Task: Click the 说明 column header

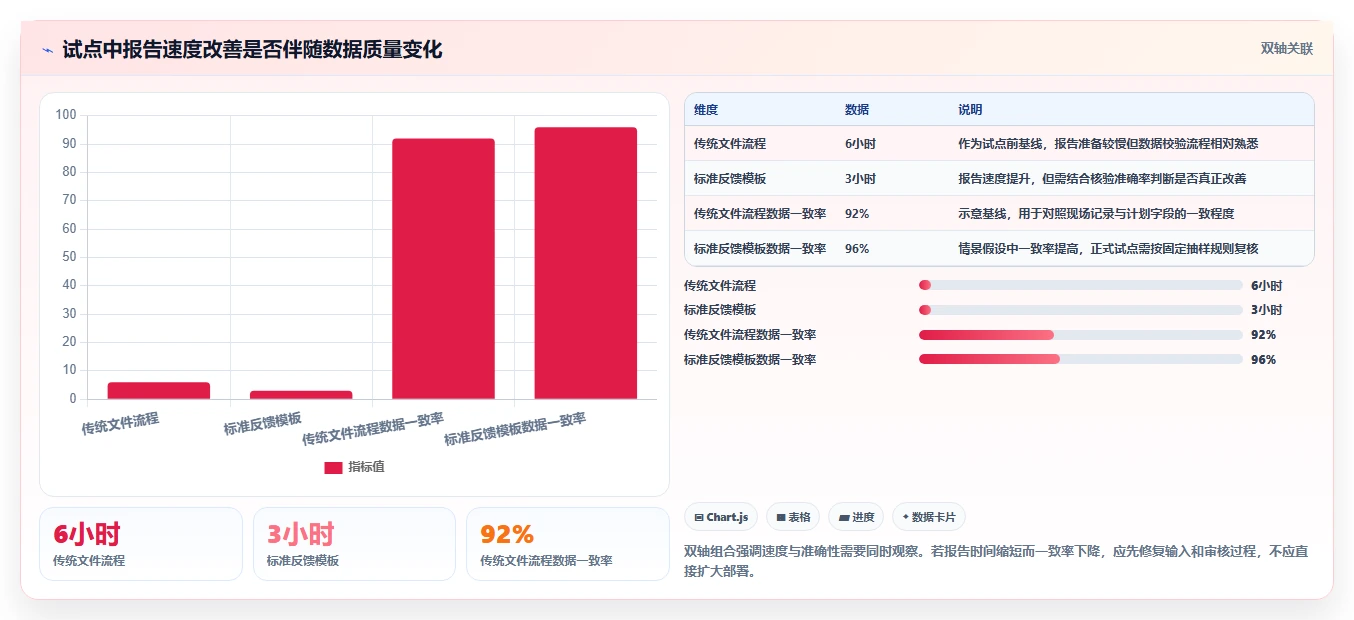Action: point(970,109)
